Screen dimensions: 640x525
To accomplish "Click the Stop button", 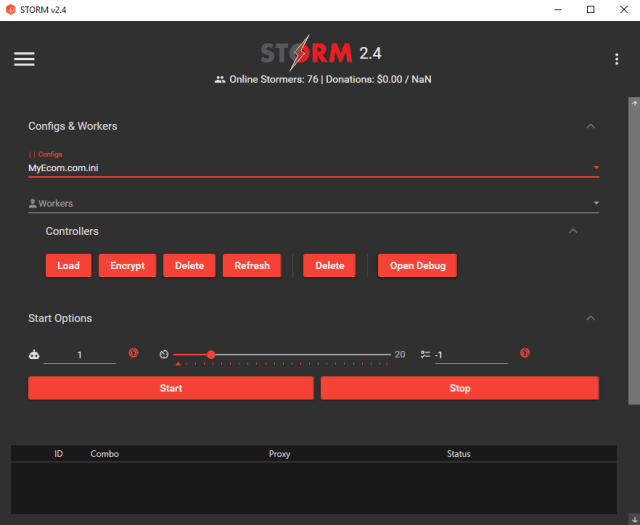I will [x=460, y=388].
